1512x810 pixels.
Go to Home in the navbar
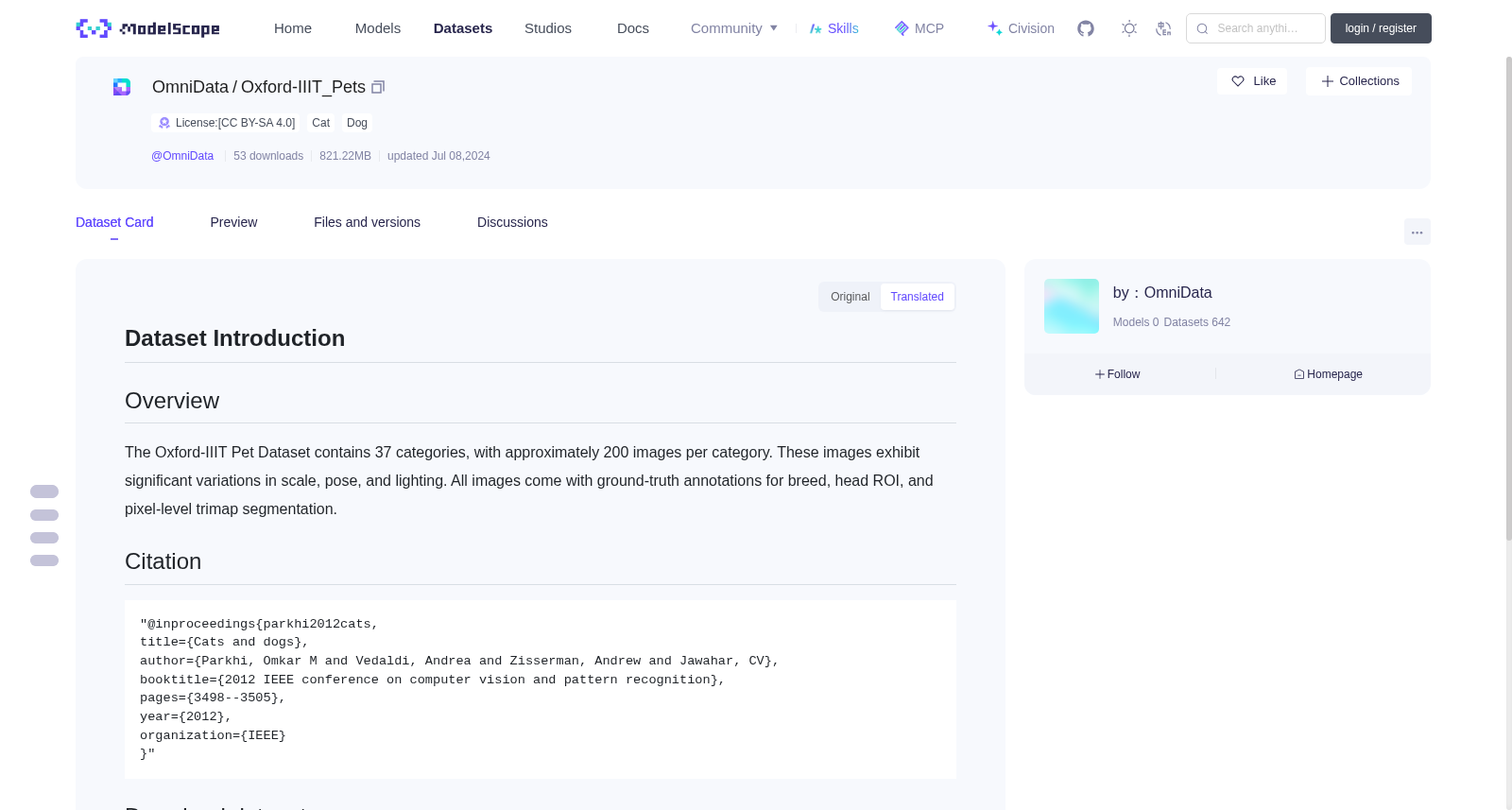pos(293,28)
